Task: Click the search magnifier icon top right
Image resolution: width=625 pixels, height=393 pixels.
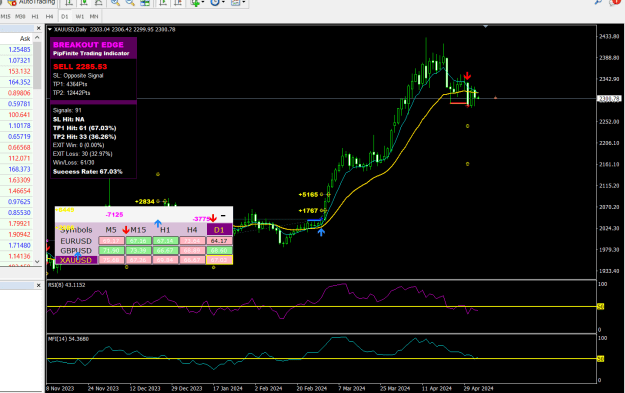Action: 598,2
